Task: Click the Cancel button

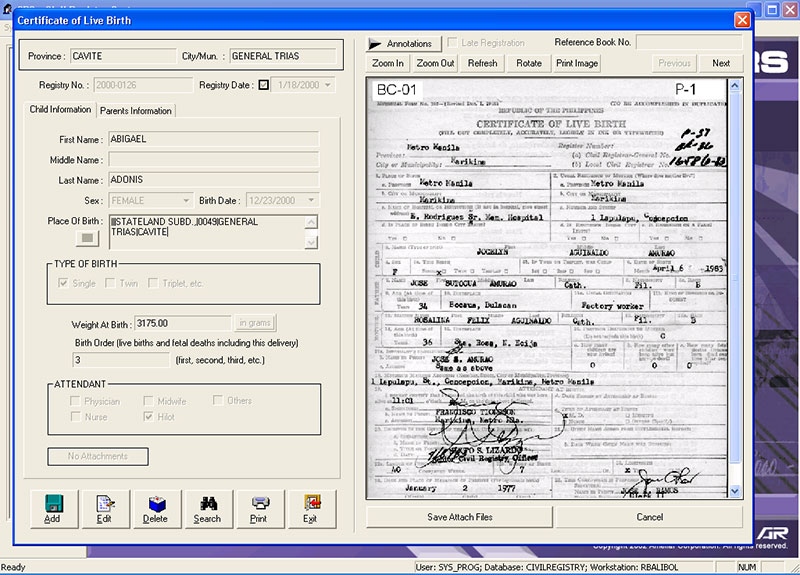Action: point(649,517)
